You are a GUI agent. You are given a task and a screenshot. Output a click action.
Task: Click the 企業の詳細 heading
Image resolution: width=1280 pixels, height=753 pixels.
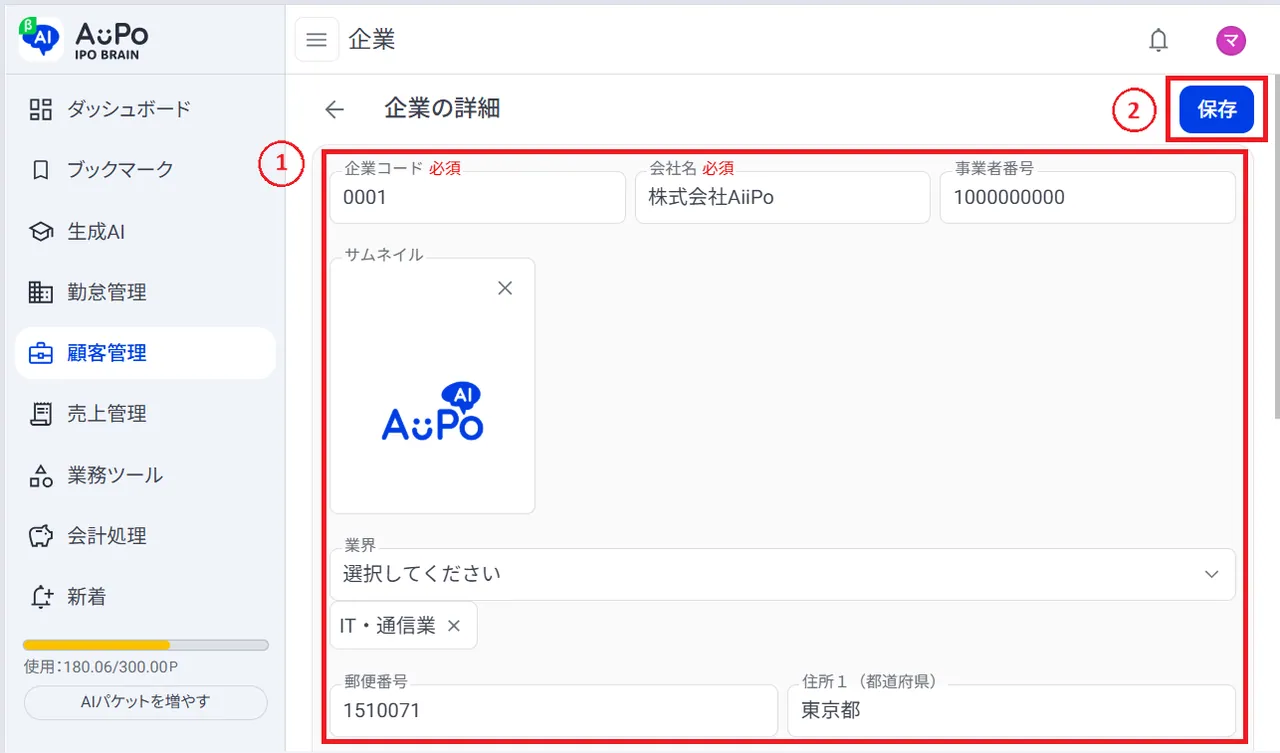click(442, 109)
